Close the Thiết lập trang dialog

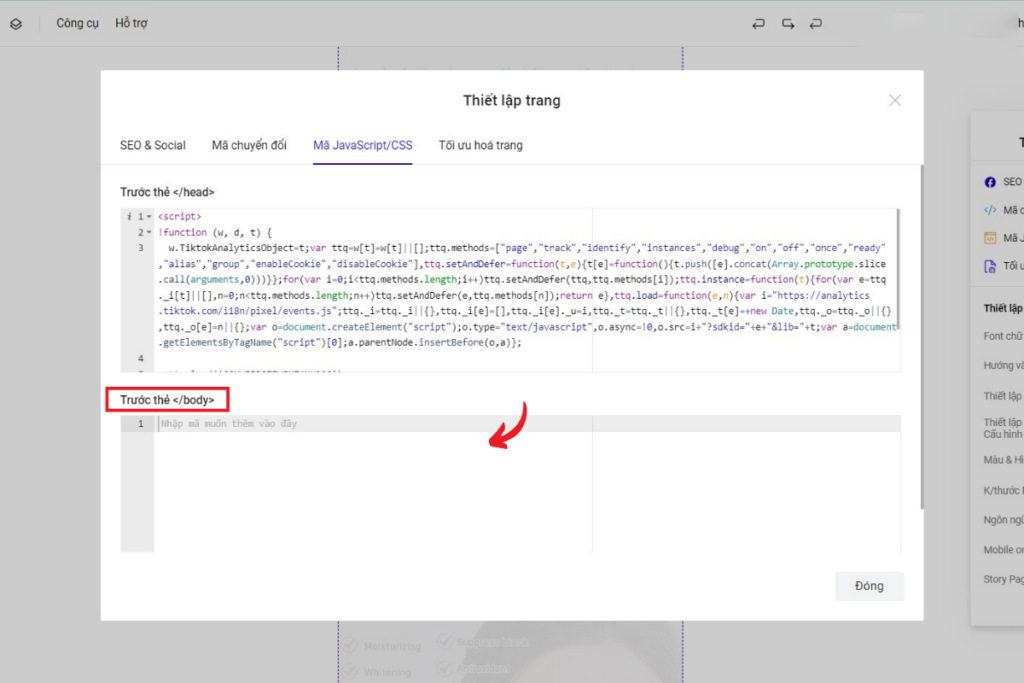tap(895, 100)
